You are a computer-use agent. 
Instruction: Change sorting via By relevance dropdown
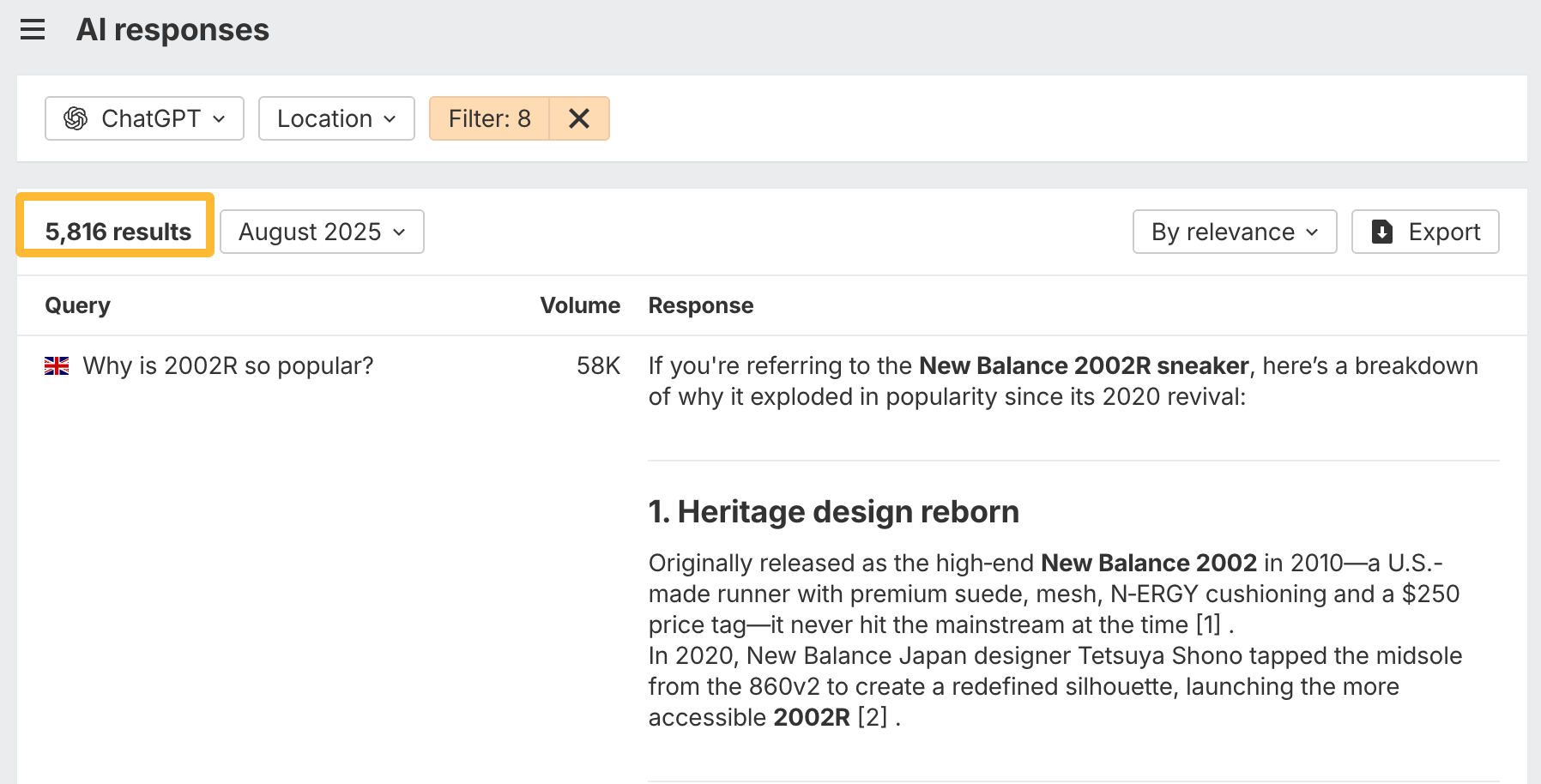pos(1234,232)
